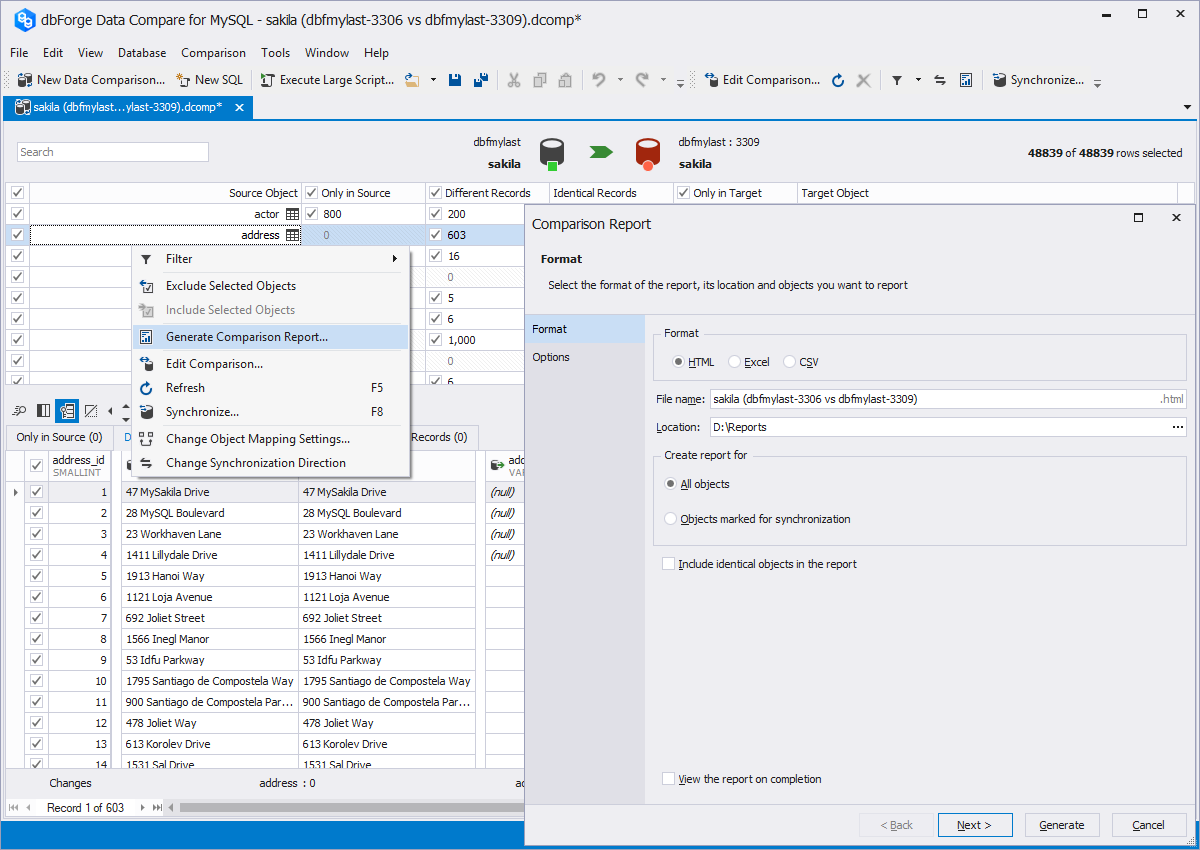Open the Filter dropdown arrow in toolbar
The image size is (1200, 850).
(918, 80)
